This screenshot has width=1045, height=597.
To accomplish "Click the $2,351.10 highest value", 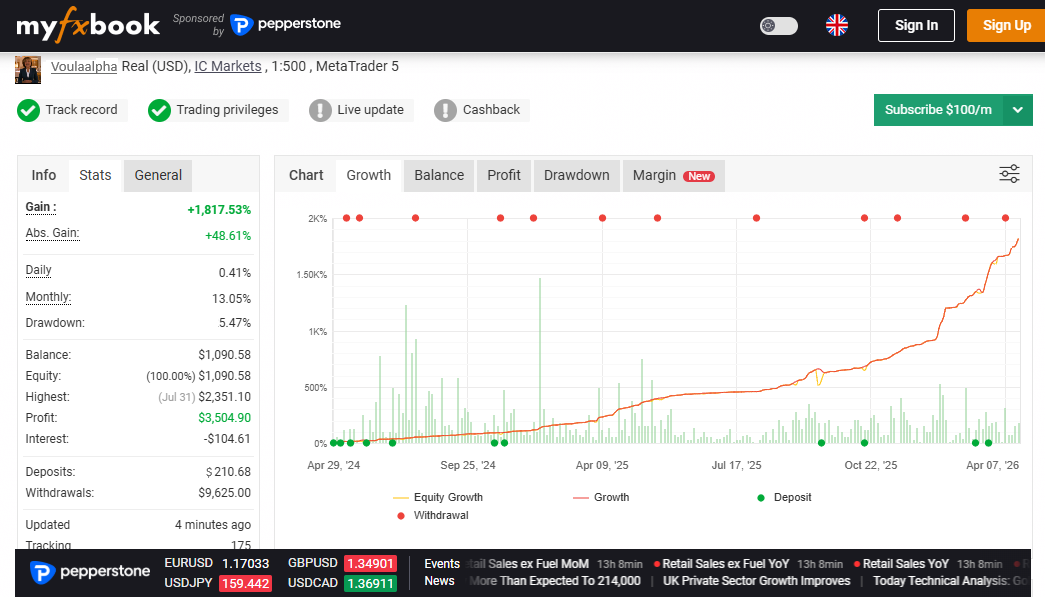I will 225,397.
